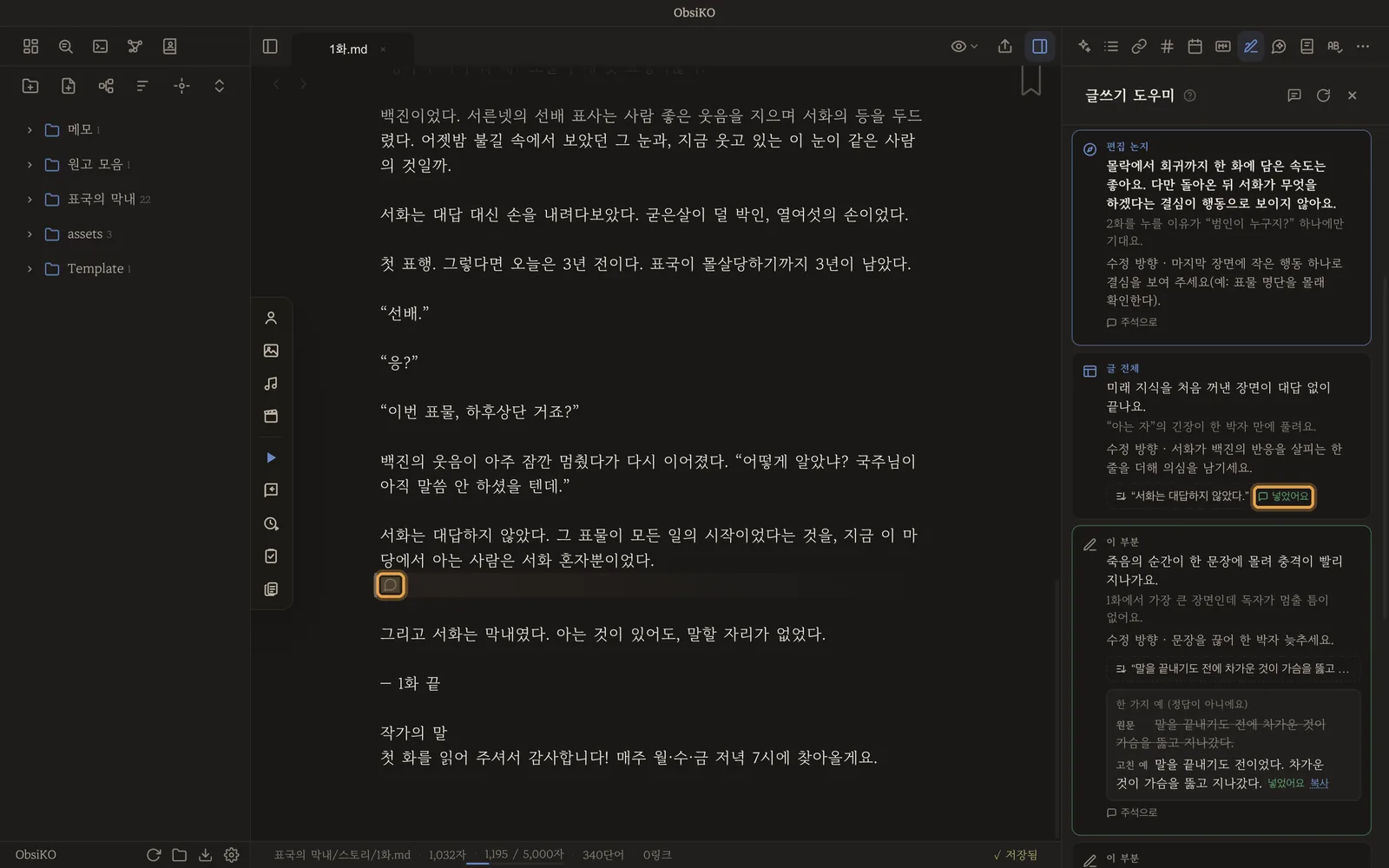This screenshot has height=868, width=1389.
Task: Click the 복사 link in the example box
Action: pyautogui.click(x=1320, y=783)
